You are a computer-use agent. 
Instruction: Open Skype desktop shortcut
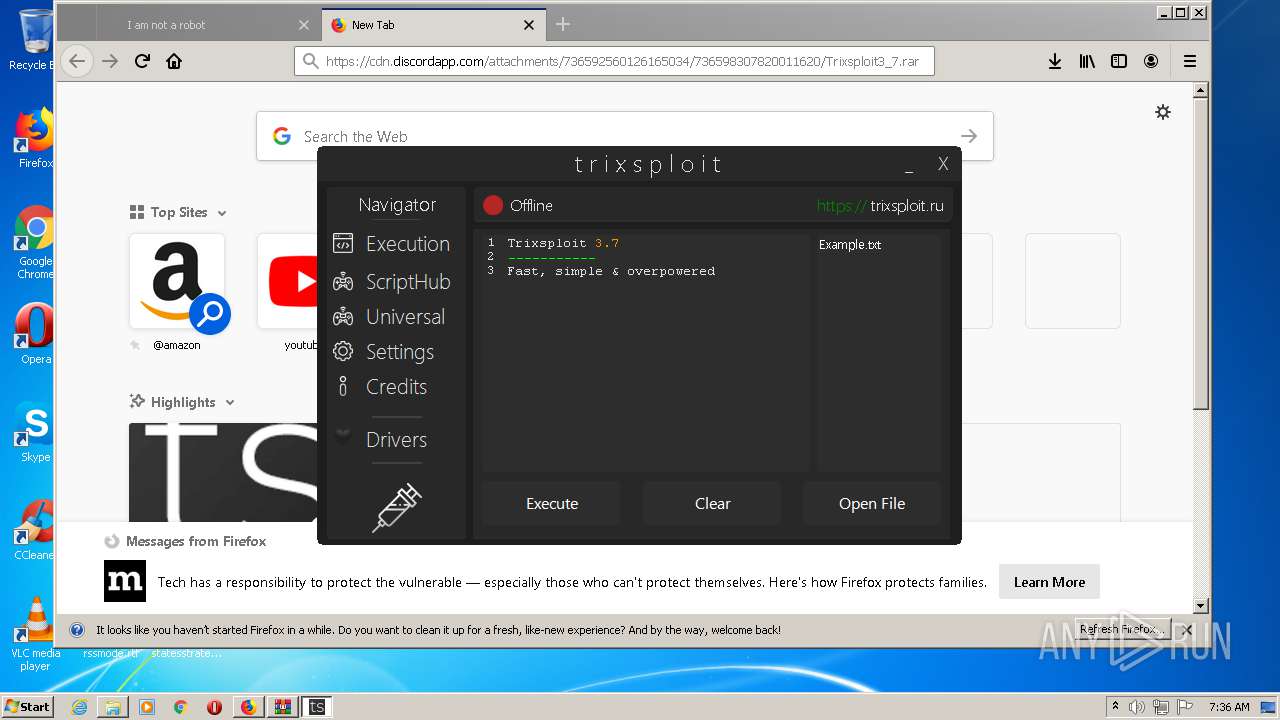[35, 433]
